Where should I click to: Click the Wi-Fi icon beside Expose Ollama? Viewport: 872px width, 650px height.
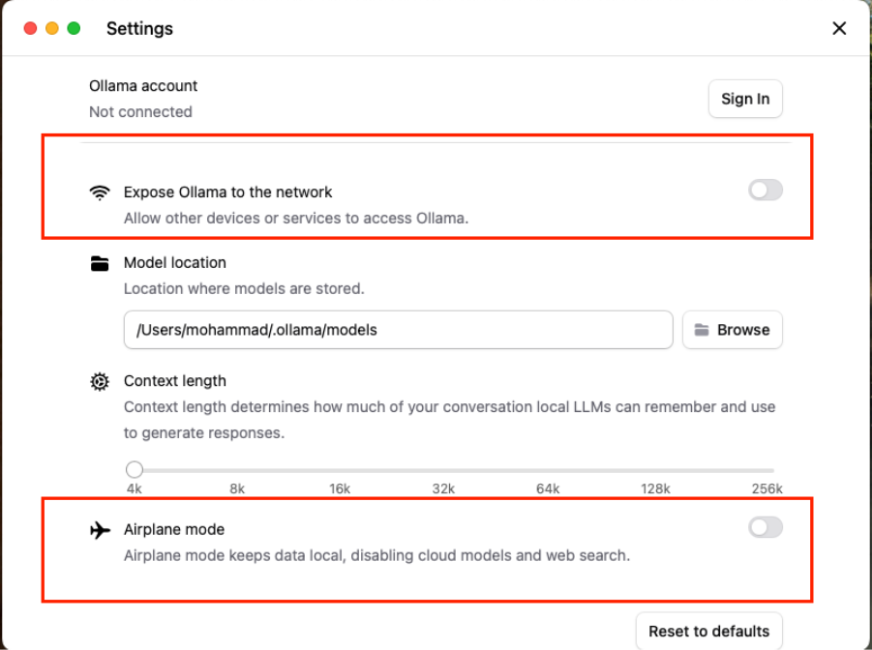point(99,192)
